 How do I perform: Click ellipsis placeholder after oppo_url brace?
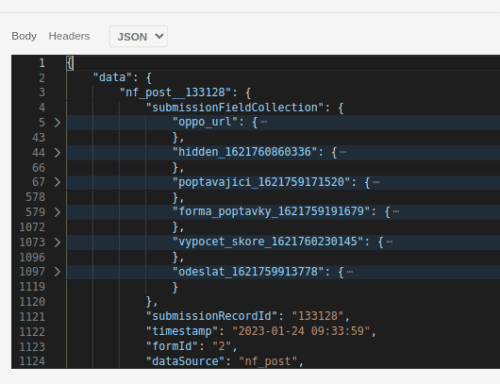click(263, 122)
